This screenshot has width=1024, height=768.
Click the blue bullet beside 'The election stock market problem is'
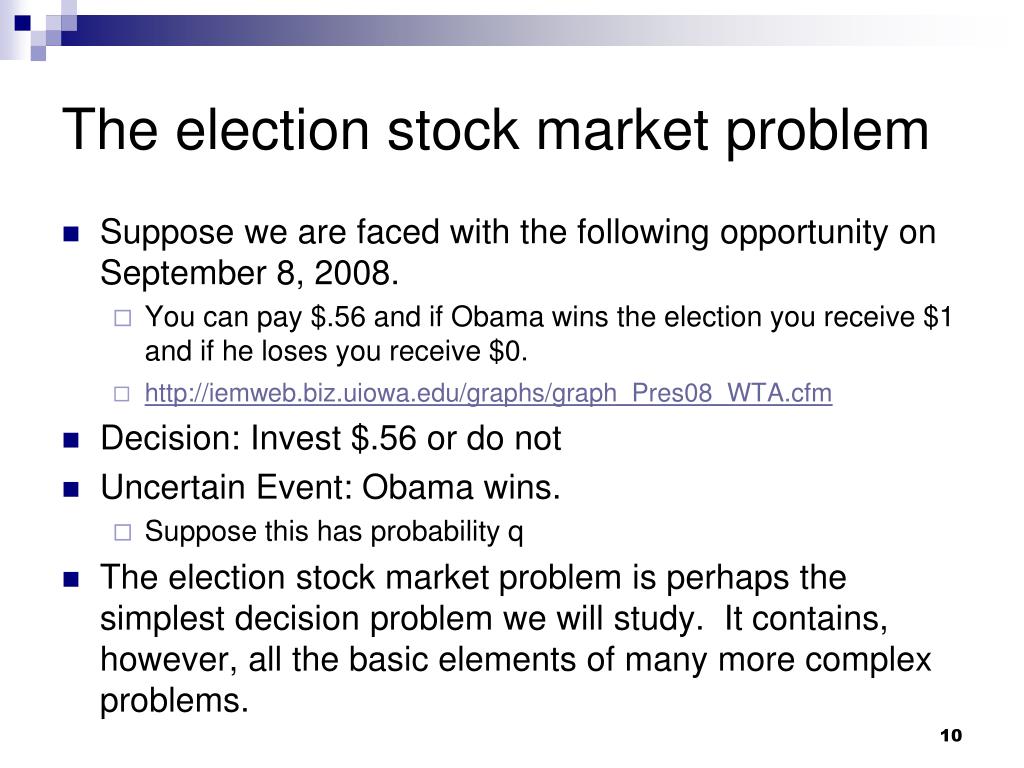coord(71,579)
